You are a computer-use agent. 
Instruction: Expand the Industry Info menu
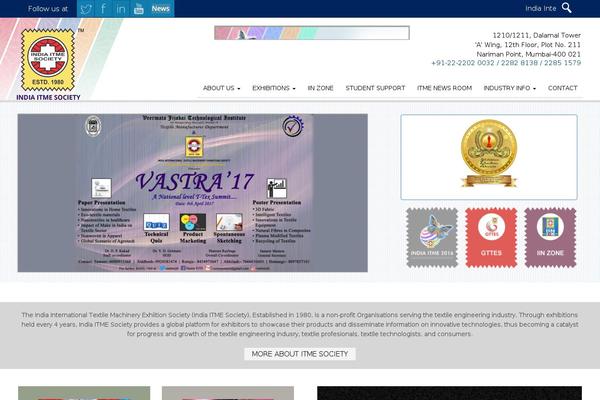tap(509, 88)
